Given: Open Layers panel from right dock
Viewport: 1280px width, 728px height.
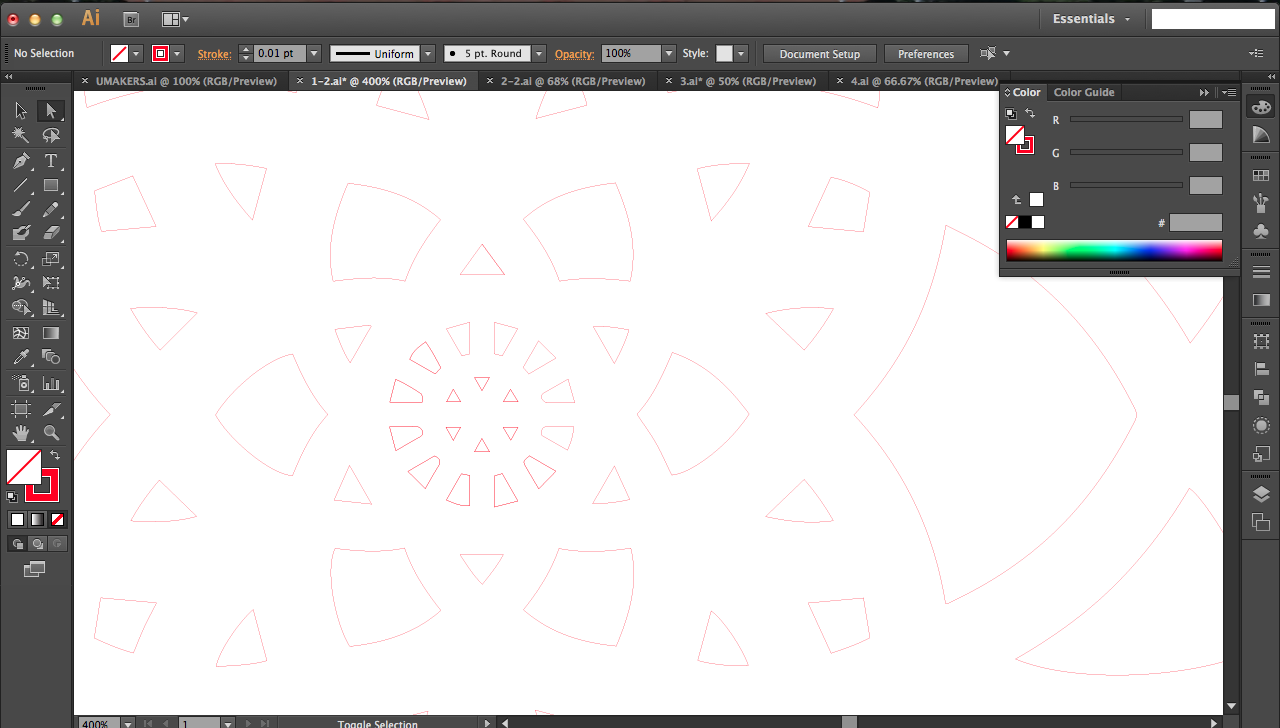Looking at the screenshot, I should click(1261, 495).
